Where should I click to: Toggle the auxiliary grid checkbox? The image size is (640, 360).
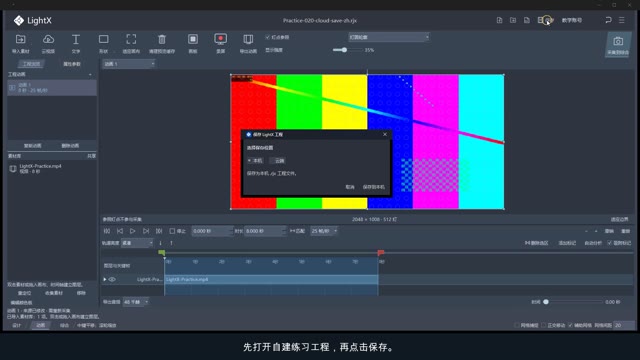570,325
